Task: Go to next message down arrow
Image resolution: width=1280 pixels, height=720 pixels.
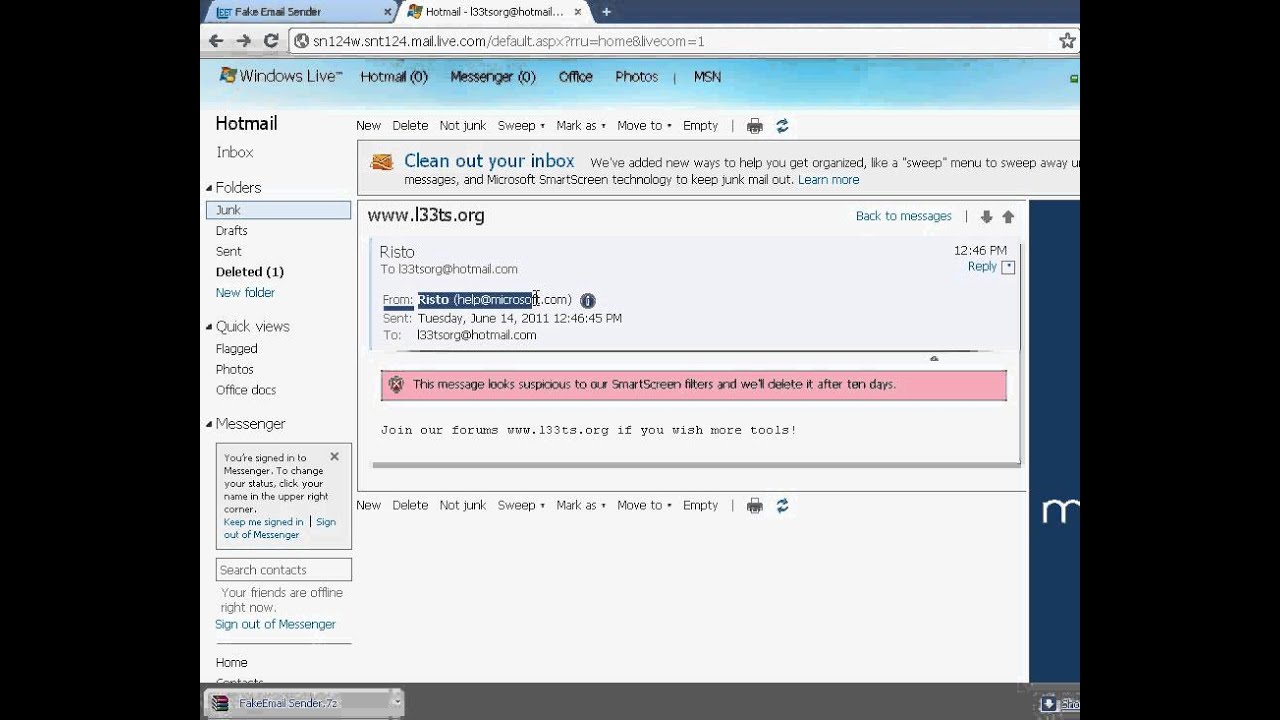Action: point(987,217)
